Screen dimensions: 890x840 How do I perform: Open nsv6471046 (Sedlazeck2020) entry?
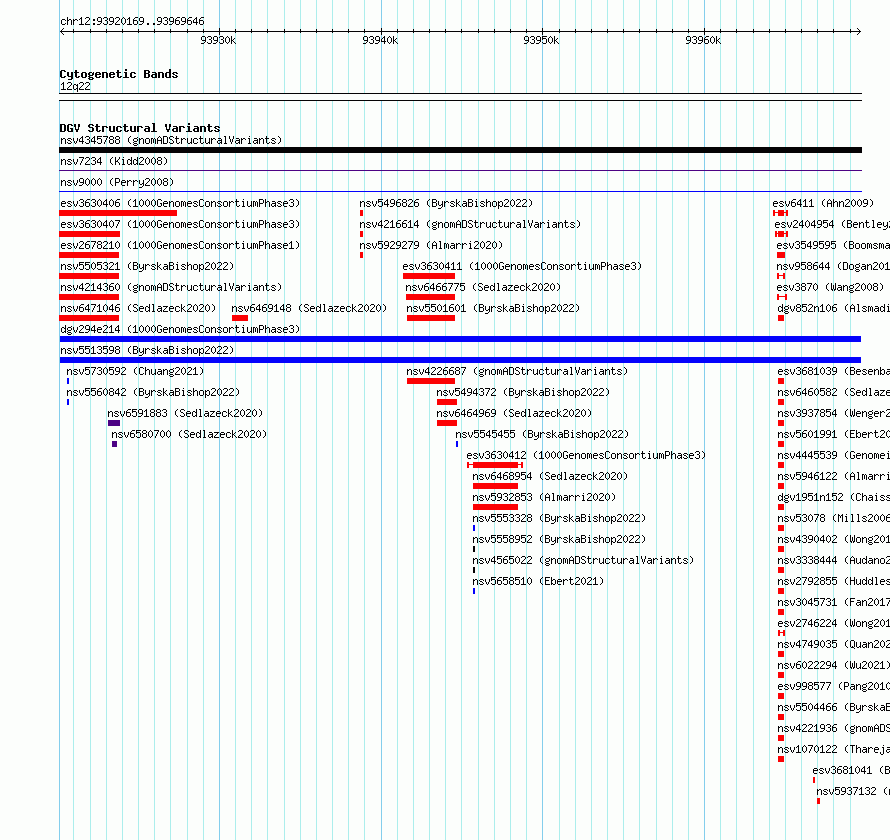click(138, 308)
